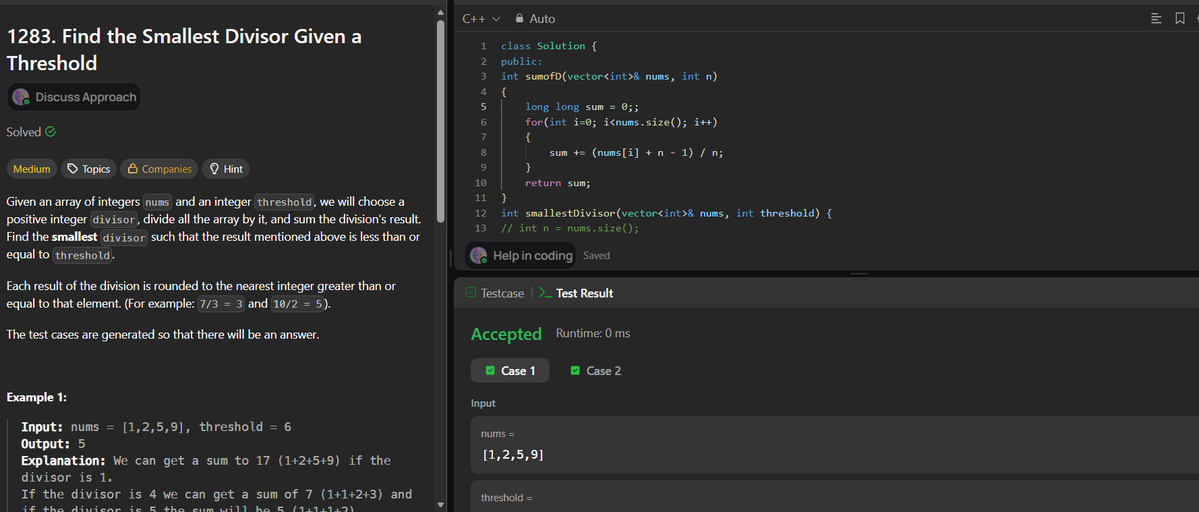Click the nums input value [1,2,5,9]
The width and height of the screenshot is (1199, 512).
point(513,455)
